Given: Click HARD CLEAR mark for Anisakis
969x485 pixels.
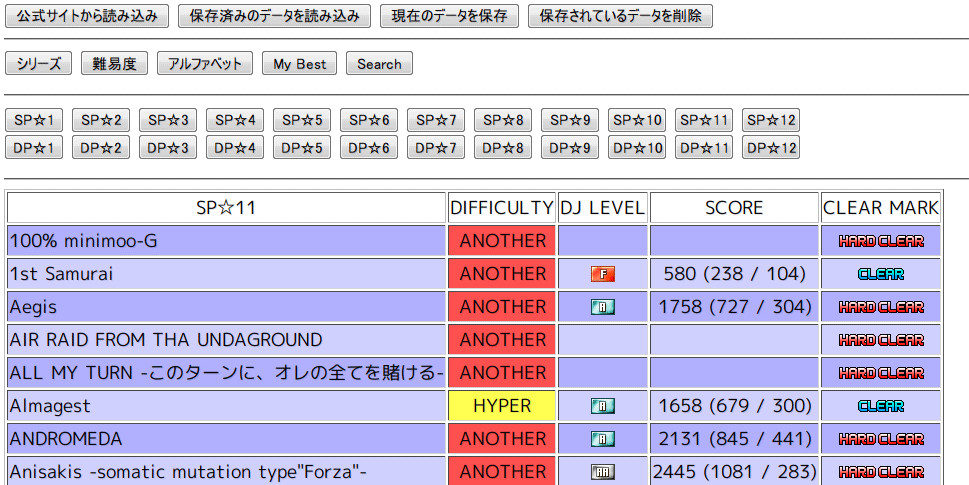Looking at the screenshot, I should [881, 472].
